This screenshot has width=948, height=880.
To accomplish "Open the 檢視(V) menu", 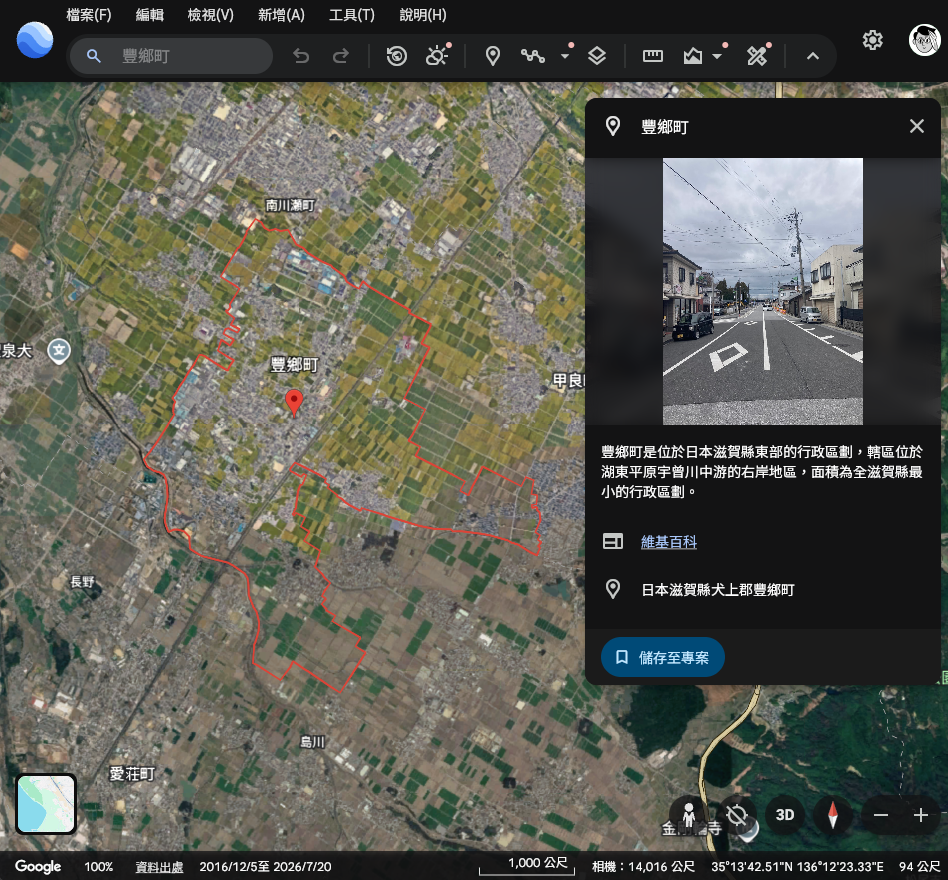I will click(x=210, y=15).
